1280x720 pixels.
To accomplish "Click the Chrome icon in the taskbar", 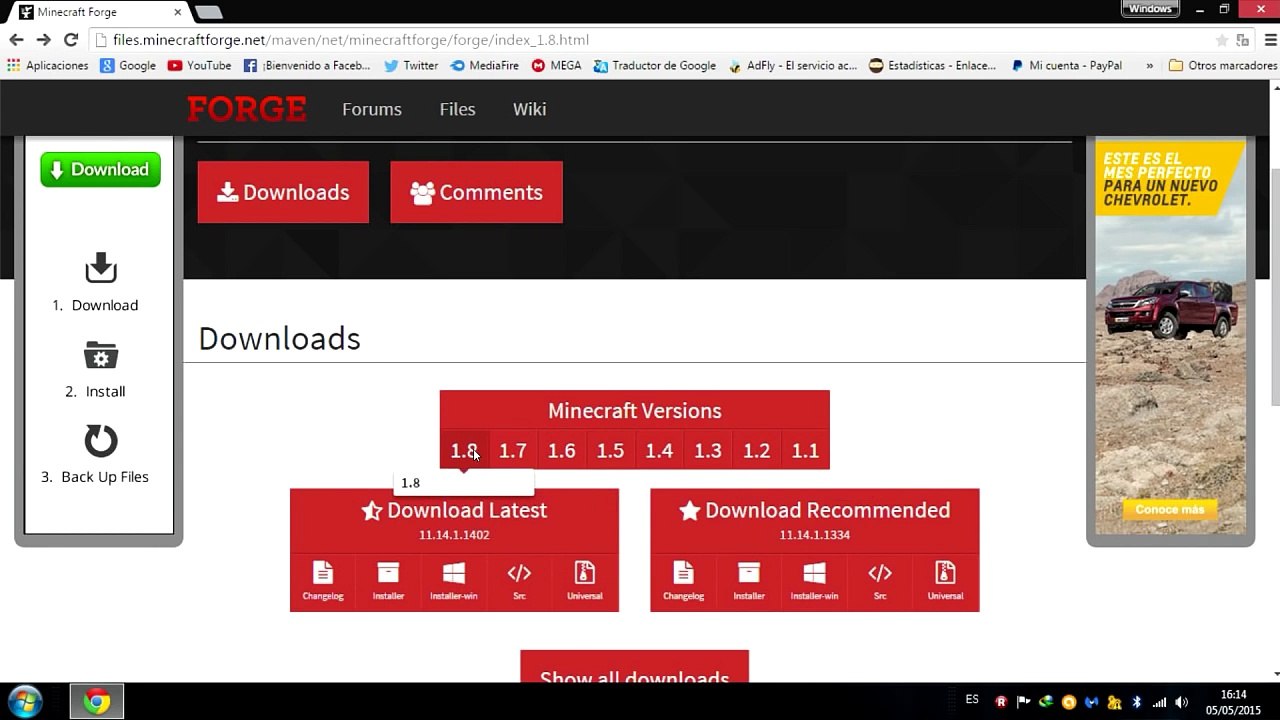I will point(97,701).
